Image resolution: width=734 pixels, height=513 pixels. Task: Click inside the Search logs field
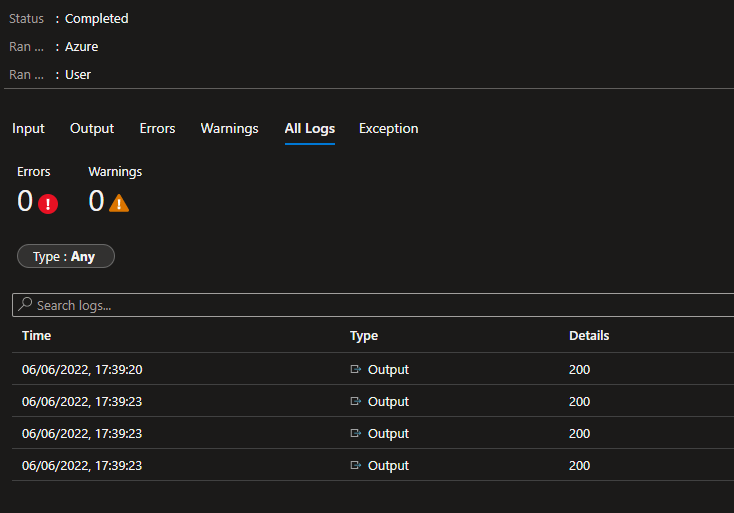380,305
